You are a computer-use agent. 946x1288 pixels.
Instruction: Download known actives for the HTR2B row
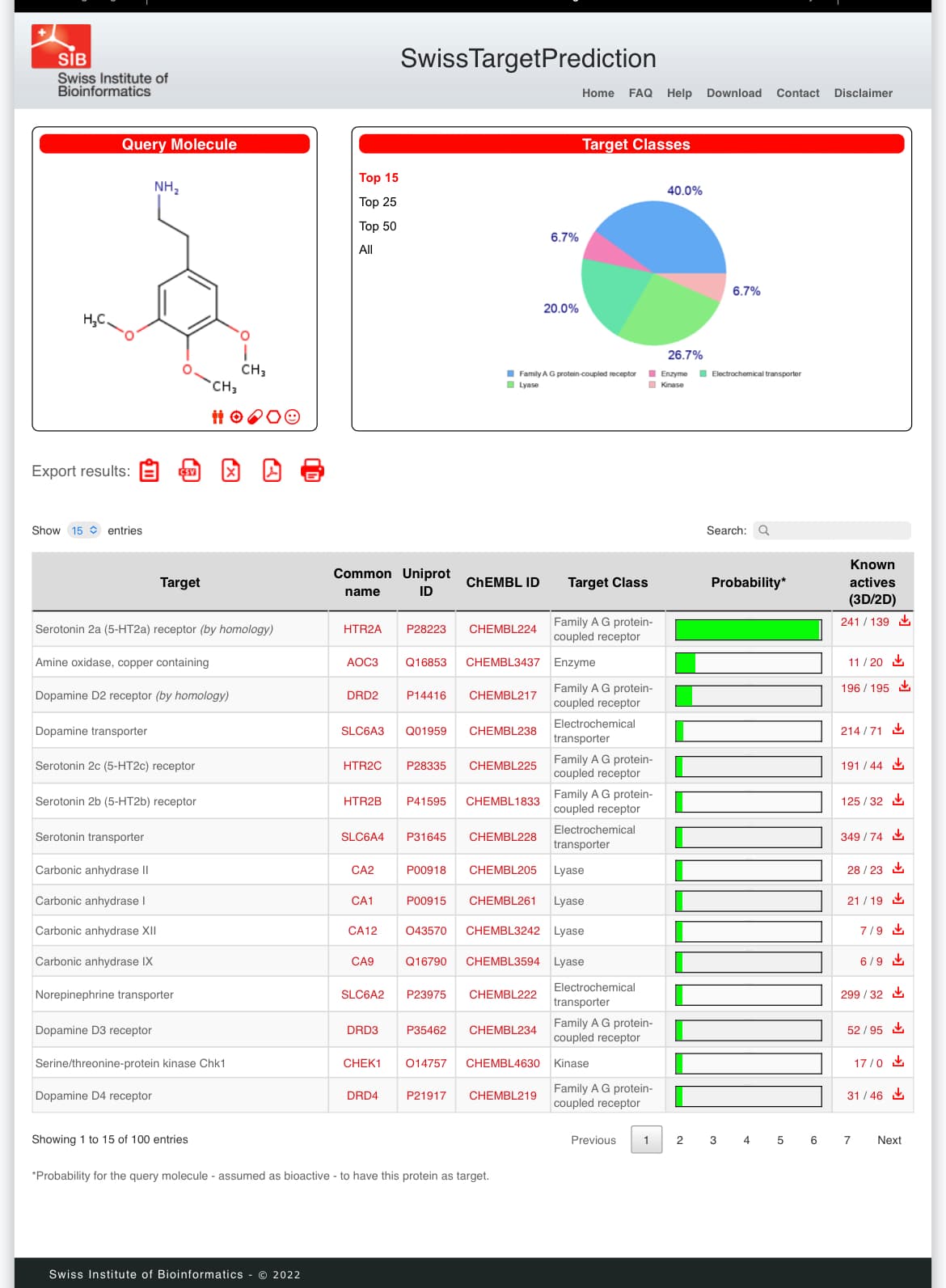[898, 800]
